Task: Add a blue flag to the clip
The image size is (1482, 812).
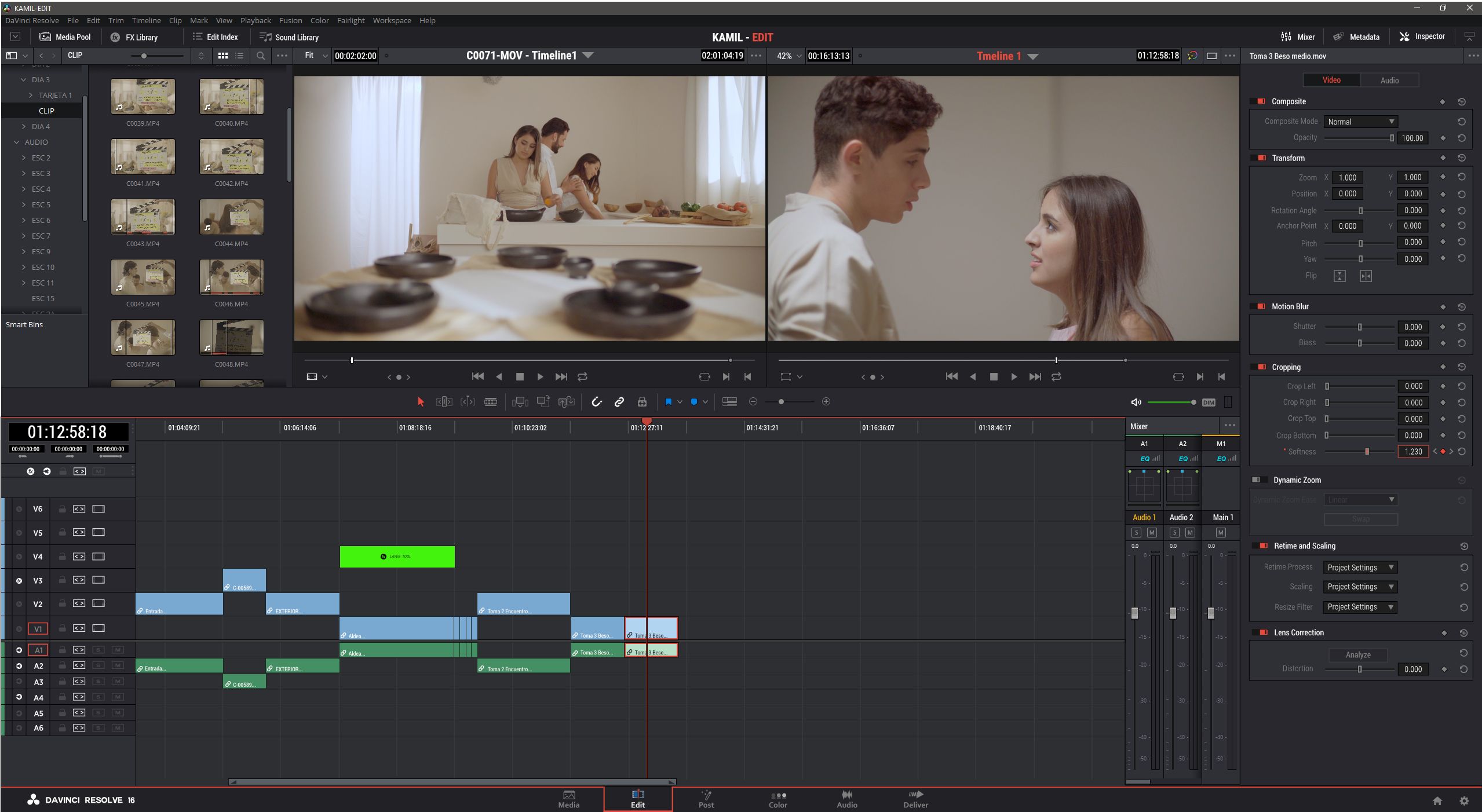Action: pyautogui.click(x=668, y=401)
